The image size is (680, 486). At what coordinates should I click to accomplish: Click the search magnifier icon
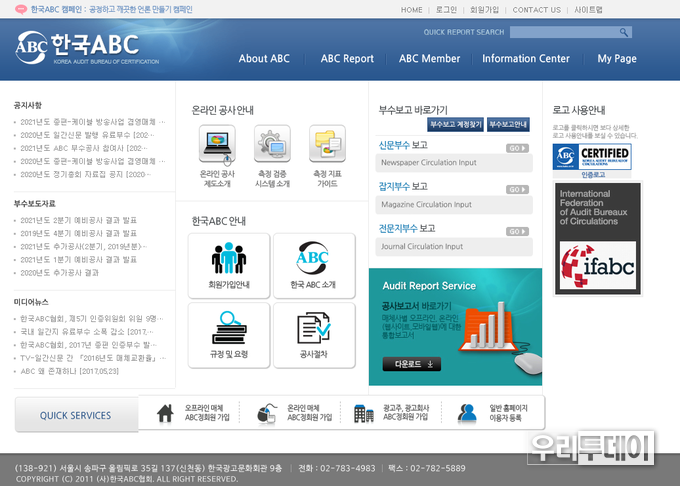pos(624,32)
